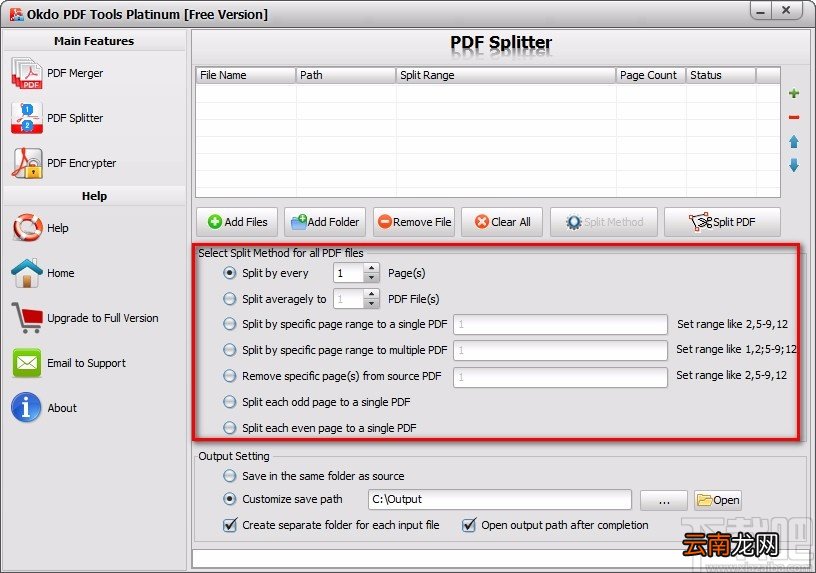This screenshot has height=573, width=816.
Task: Click the Split PDF button
Action: [722, 222]
